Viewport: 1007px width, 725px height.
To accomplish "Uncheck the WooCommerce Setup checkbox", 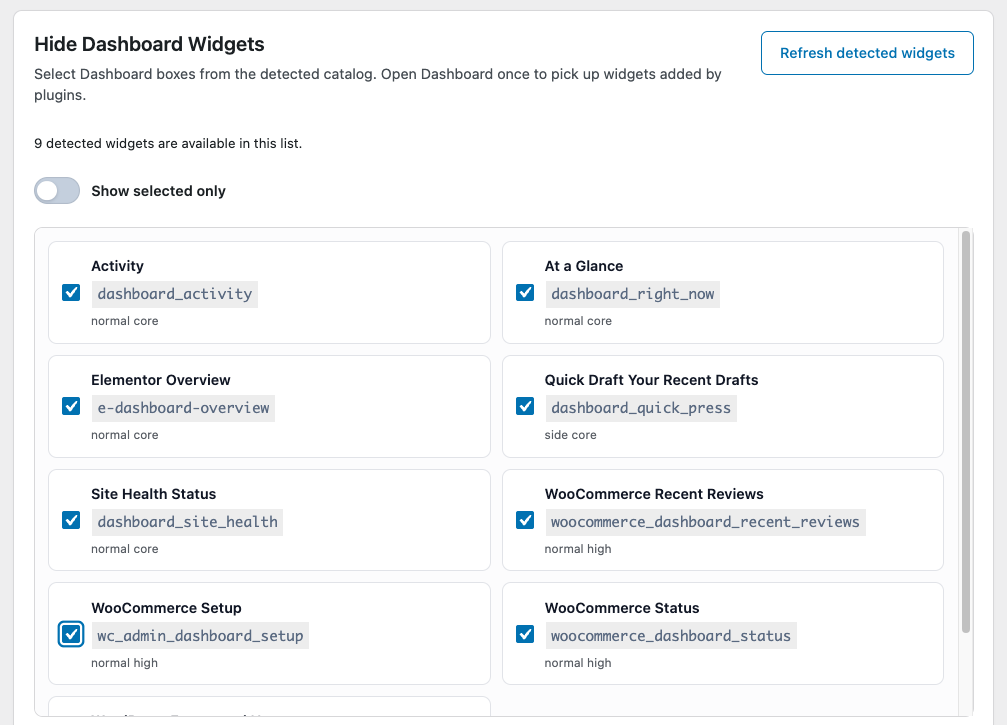I will [71, 634].
